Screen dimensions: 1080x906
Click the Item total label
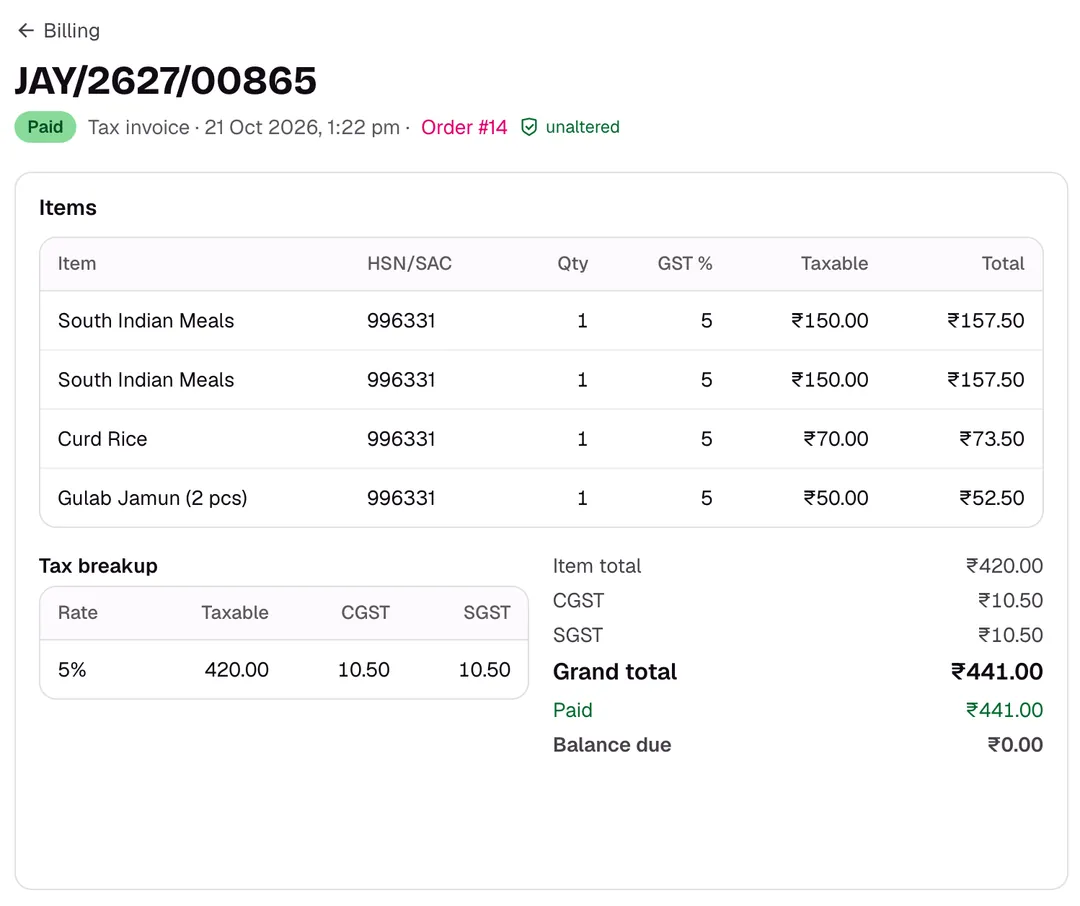(596, 566)
